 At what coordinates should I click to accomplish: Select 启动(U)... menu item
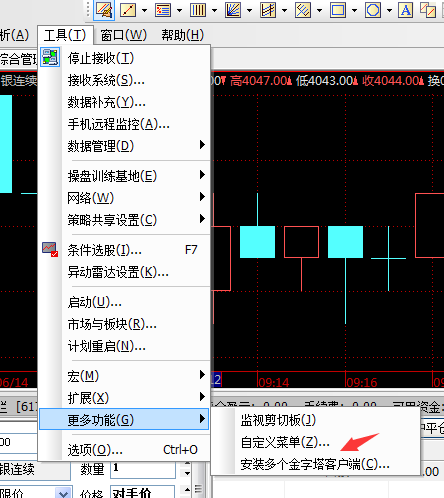pyautogui.click(x=124, y=302)
